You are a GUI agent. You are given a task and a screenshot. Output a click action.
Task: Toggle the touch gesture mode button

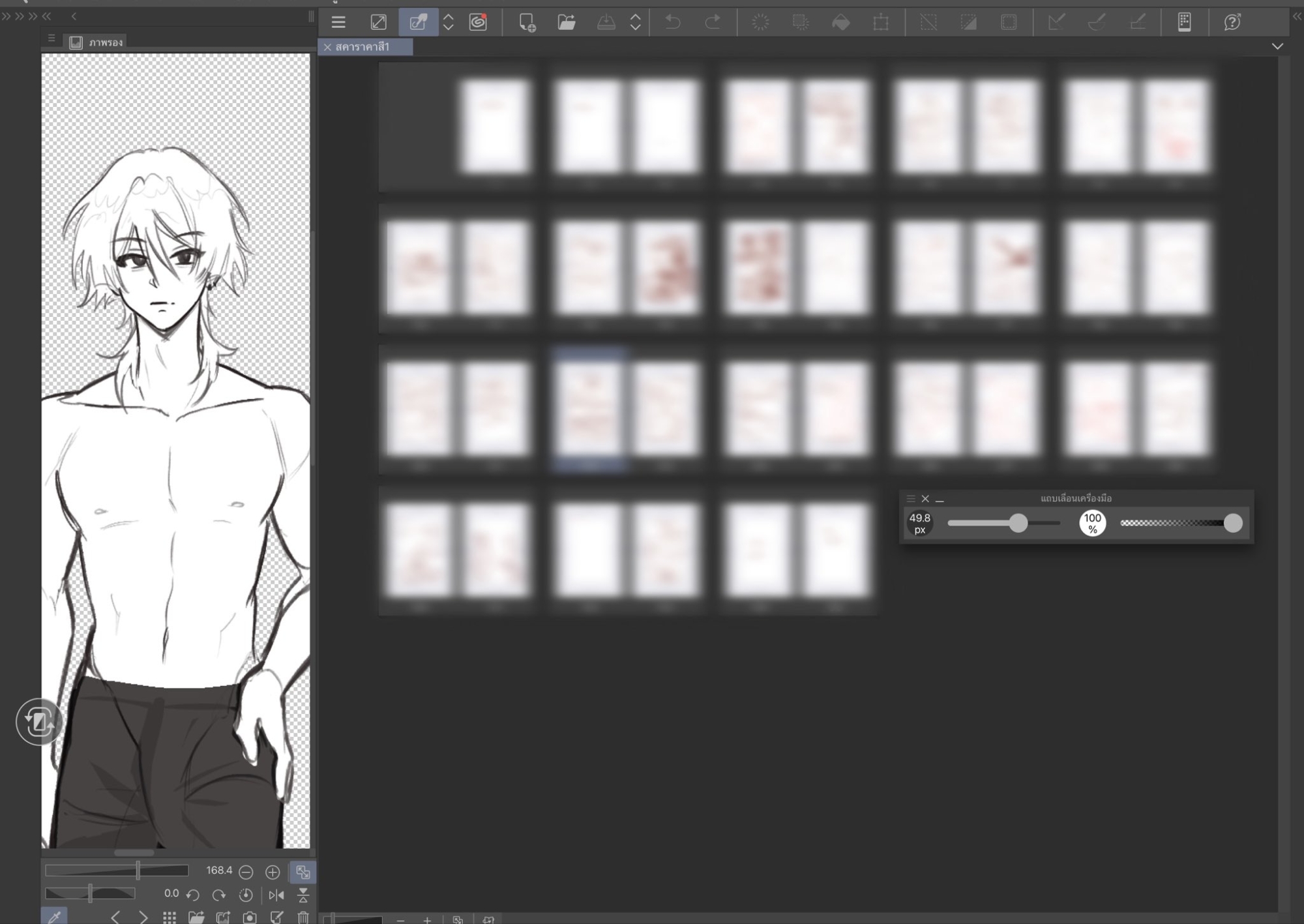tap(418, 22)
